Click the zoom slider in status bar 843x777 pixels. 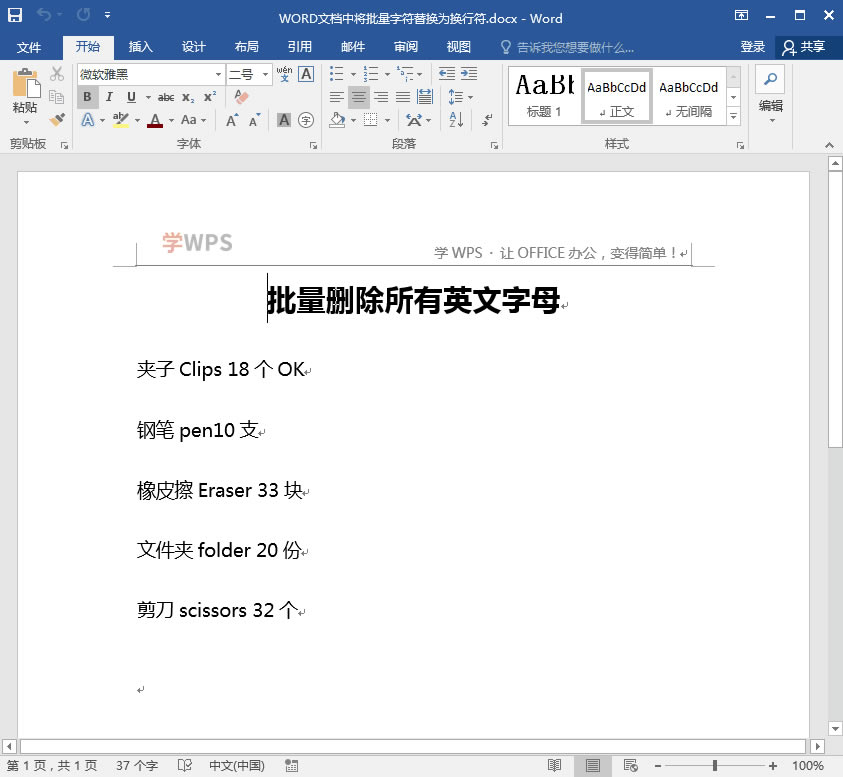coord(714,766)
